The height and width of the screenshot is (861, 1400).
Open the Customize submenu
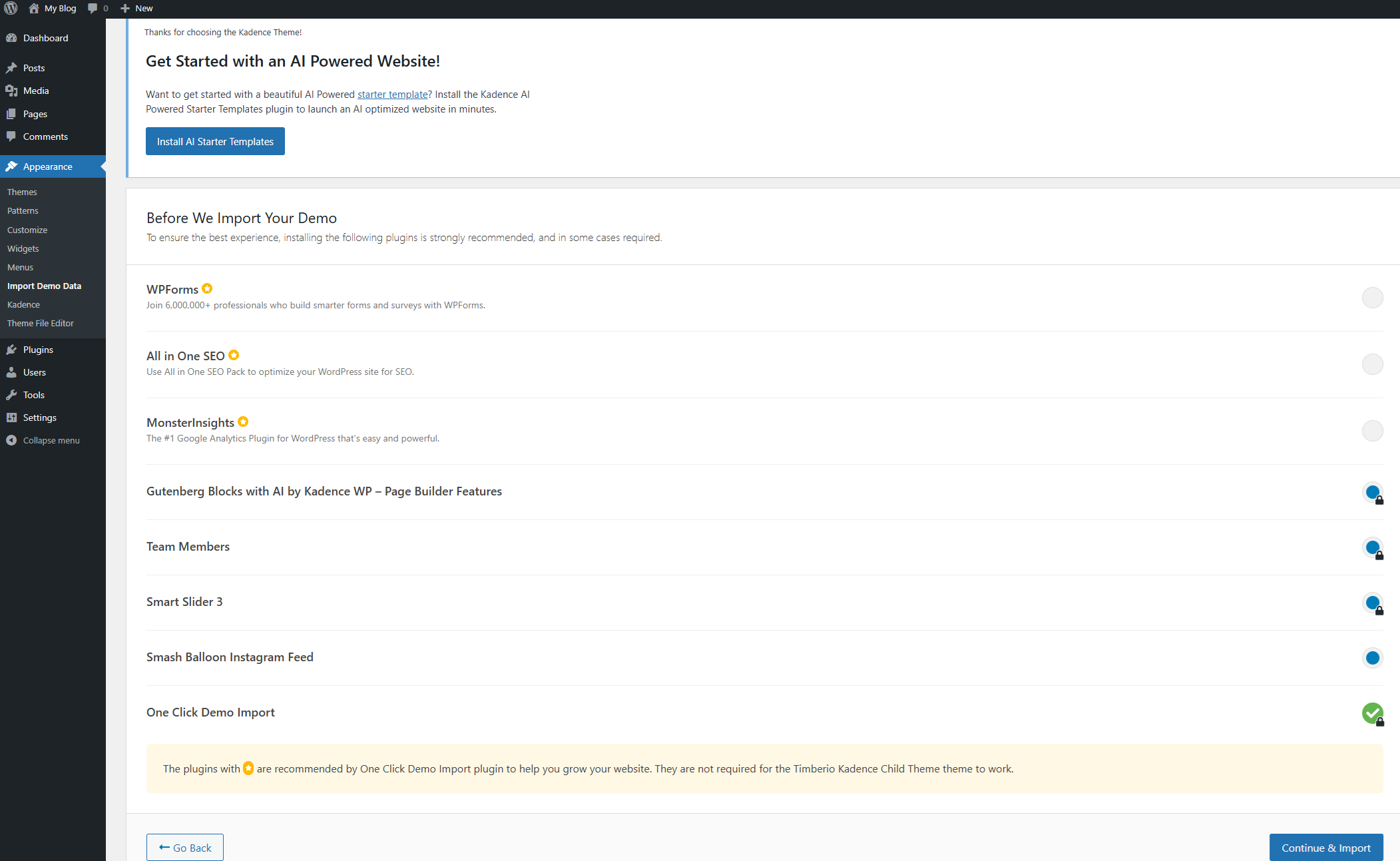(x=27, y=230)
